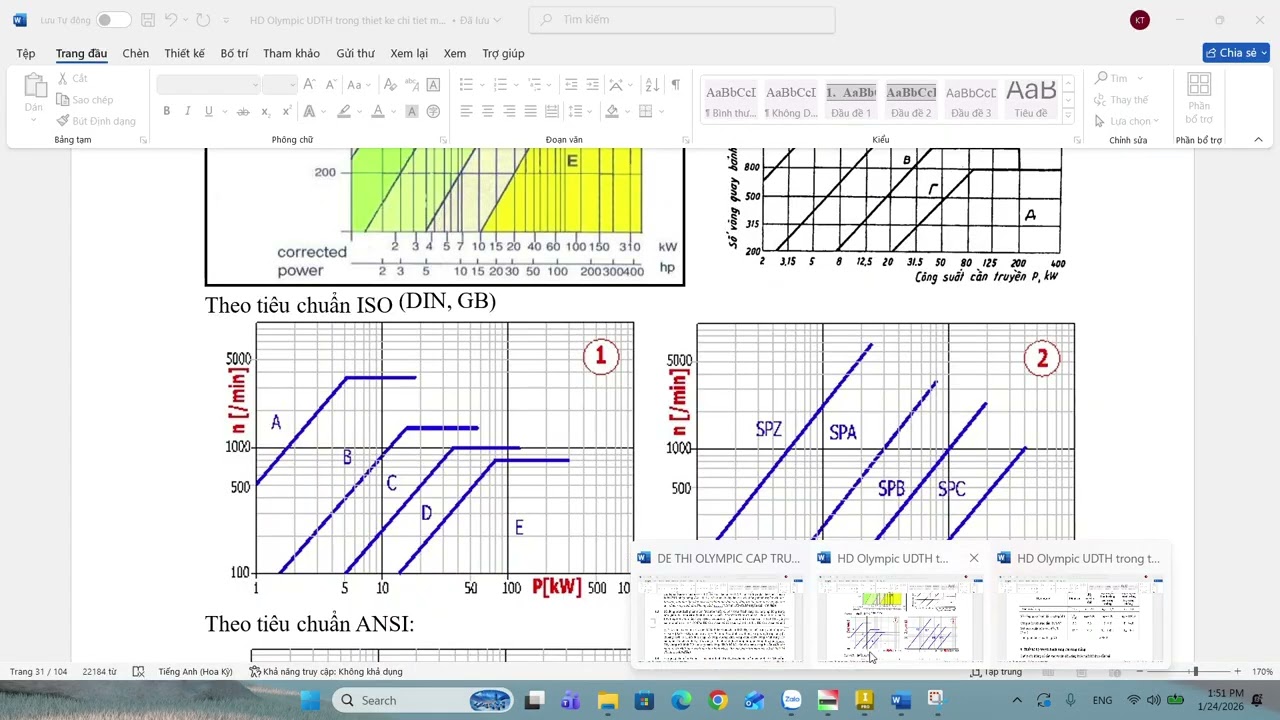
Task: Apply strikethrough formatting
Action: pyautogui.click(x=243, y=111)
